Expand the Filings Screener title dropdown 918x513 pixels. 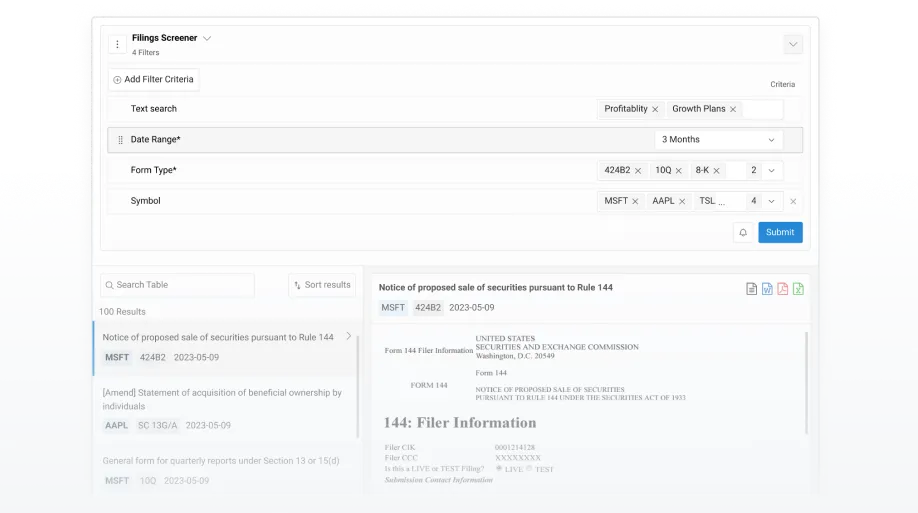pos(207,38)
